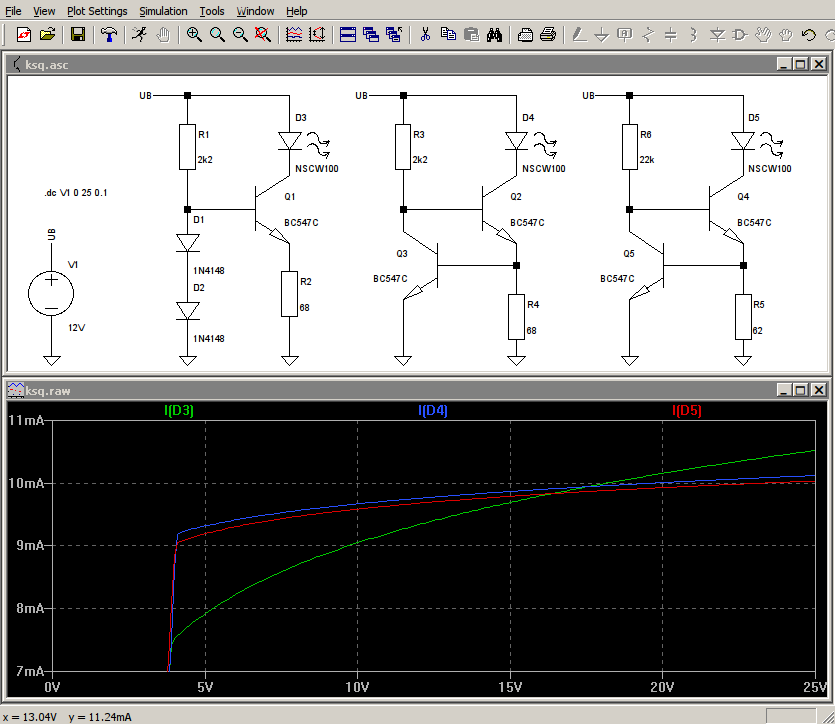Click the Zoom Out magnifier with minus
835x724 pixels.
click(240, 35)
